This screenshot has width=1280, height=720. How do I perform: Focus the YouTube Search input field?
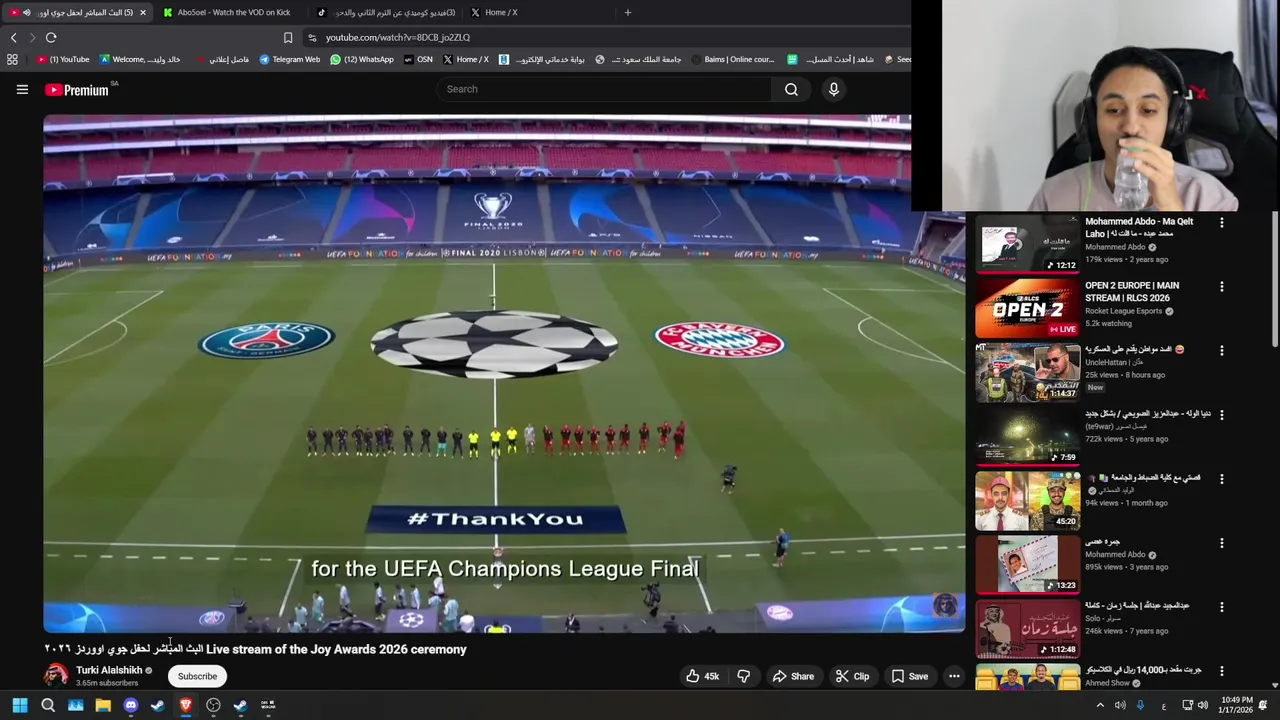pos(605,89)
